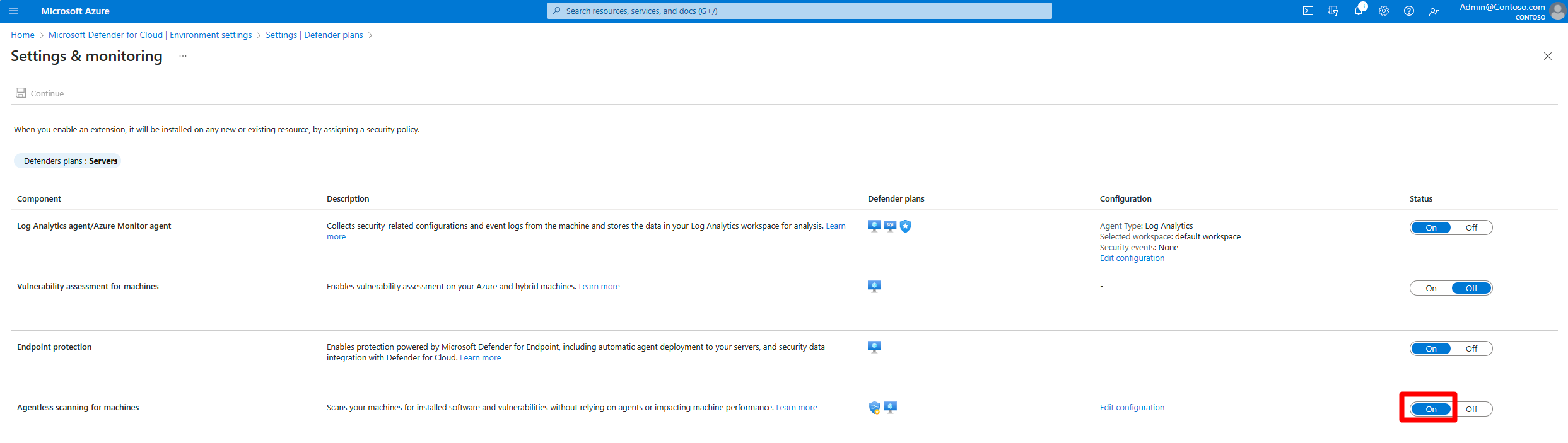The width and height of the screenshot is (1568, 443).
Task: Click the shield plan icon in Log Analytics row
Action: (x=905, y=226)
